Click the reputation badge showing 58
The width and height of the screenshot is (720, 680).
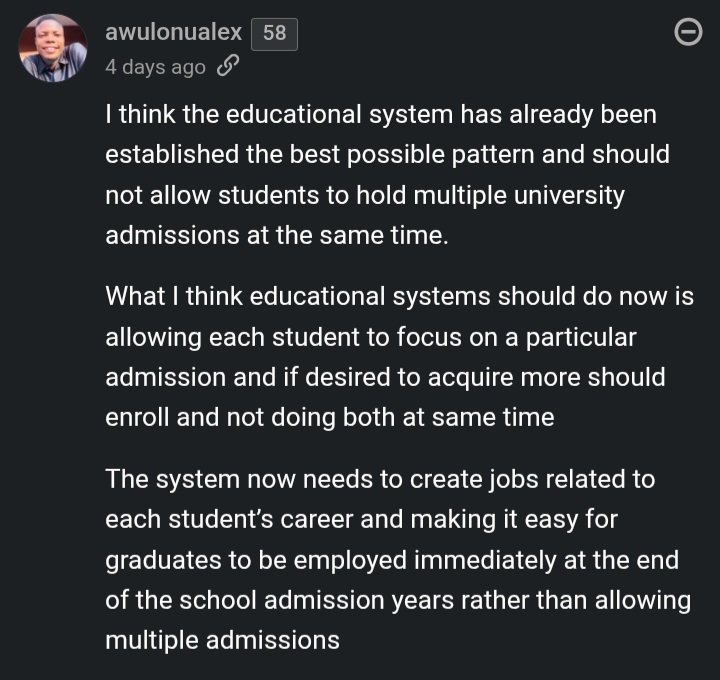274,33
